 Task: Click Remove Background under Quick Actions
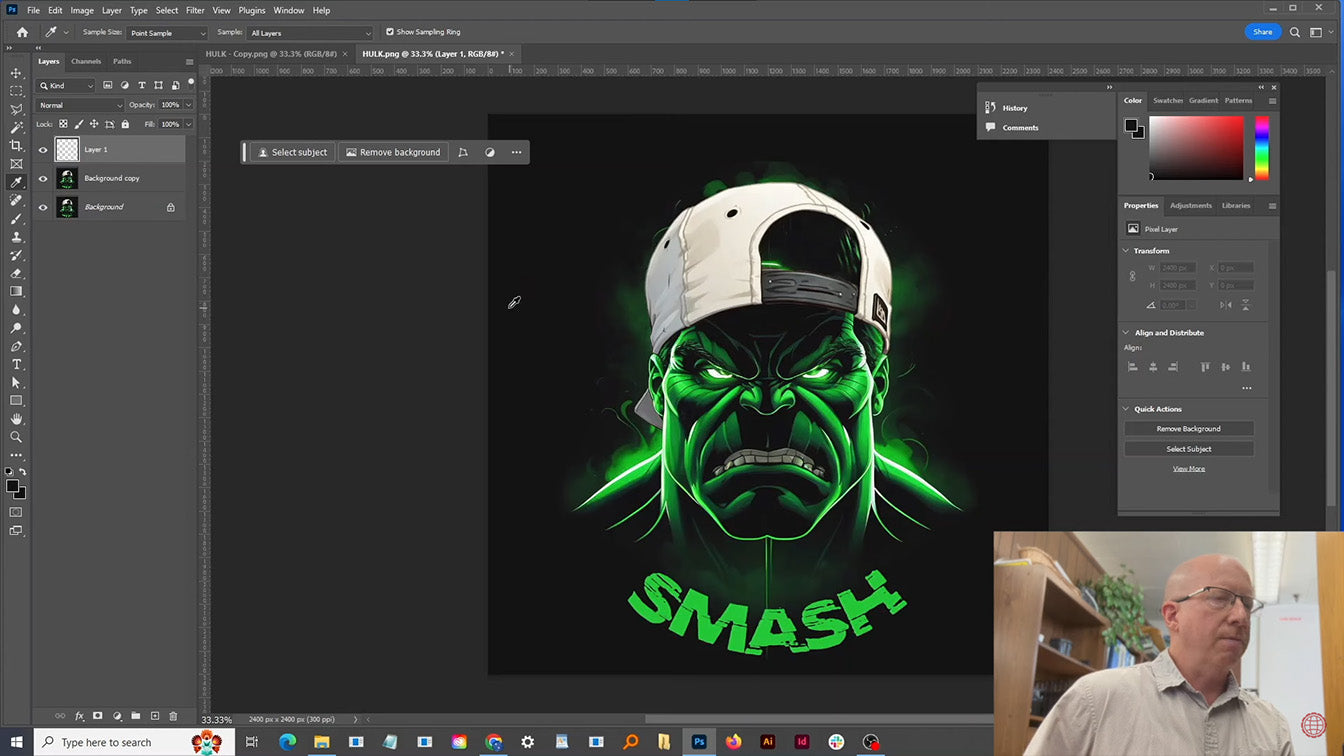click(x=1189, y=429)
